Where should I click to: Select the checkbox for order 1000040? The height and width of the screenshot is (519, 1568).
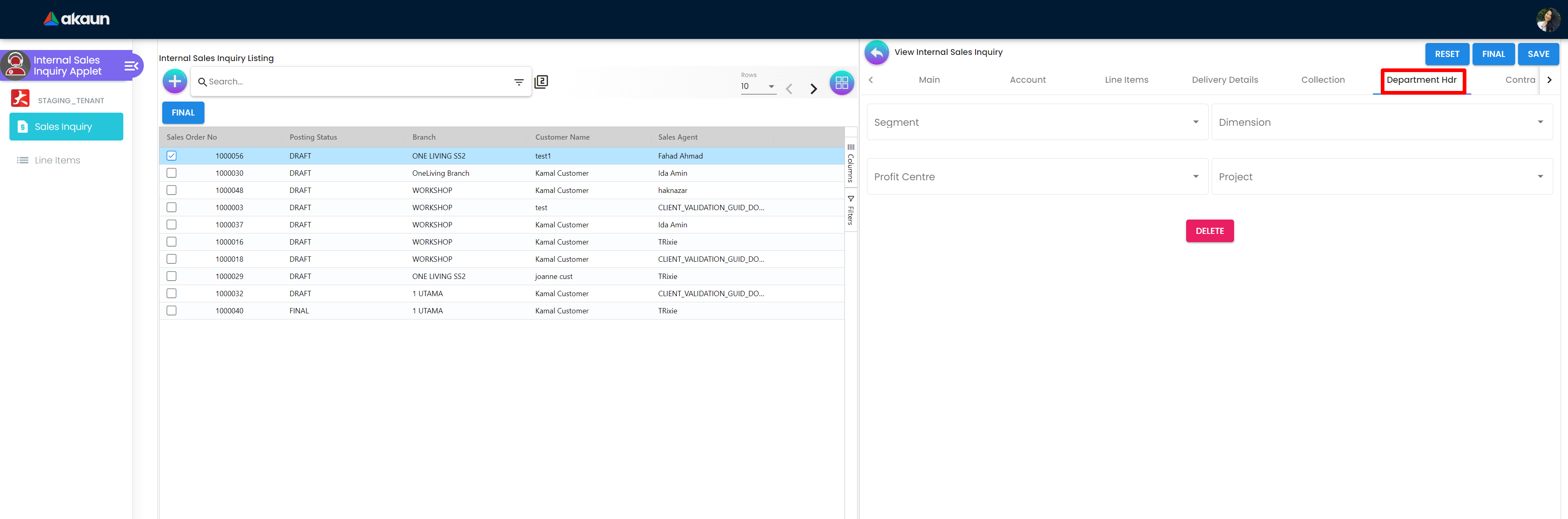[172, 310]
